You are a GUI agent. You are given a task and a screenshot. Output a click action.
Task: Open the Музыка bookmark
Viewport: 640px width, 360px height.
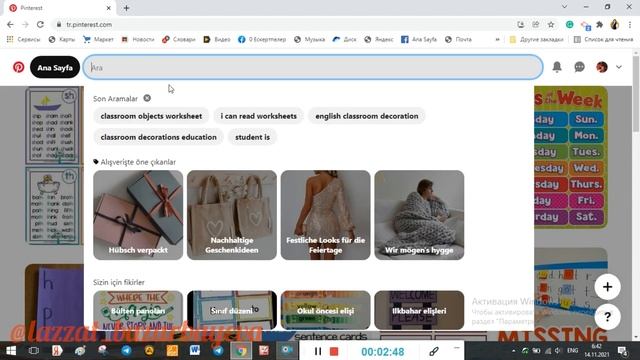pyautogui.click(x=309, y=39)
